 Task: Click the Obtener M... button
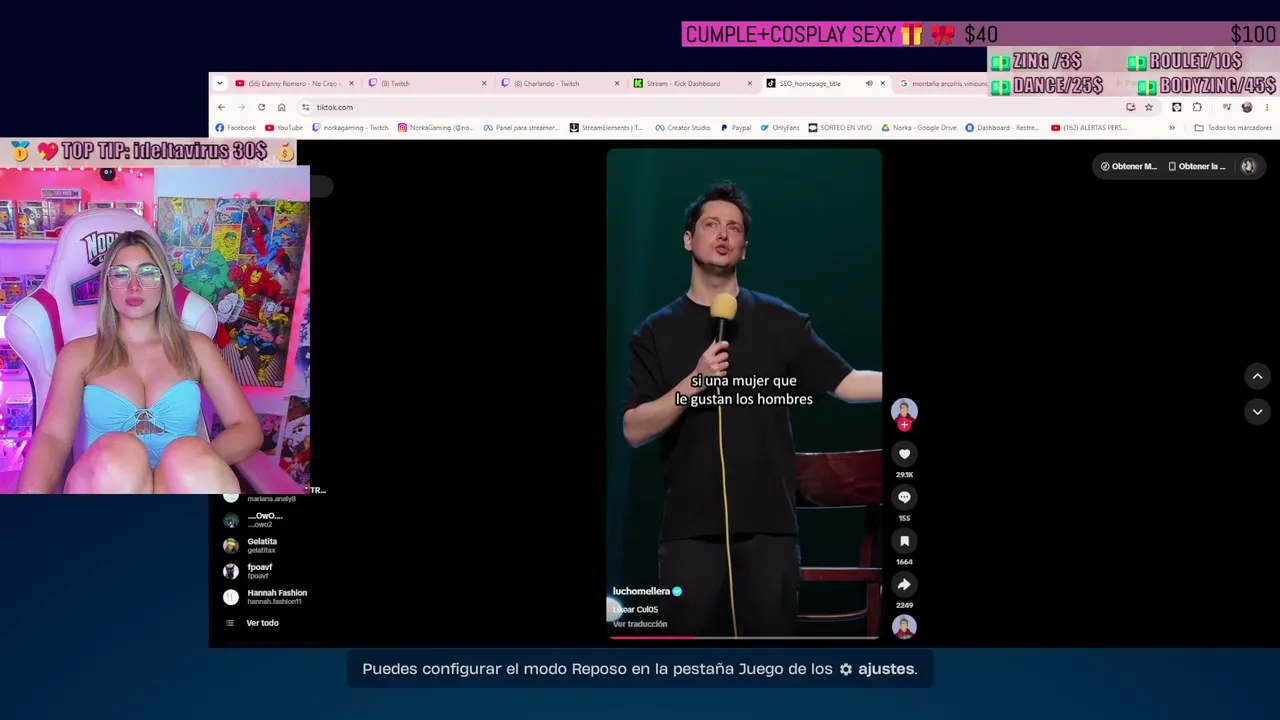tap(1128, 166)
